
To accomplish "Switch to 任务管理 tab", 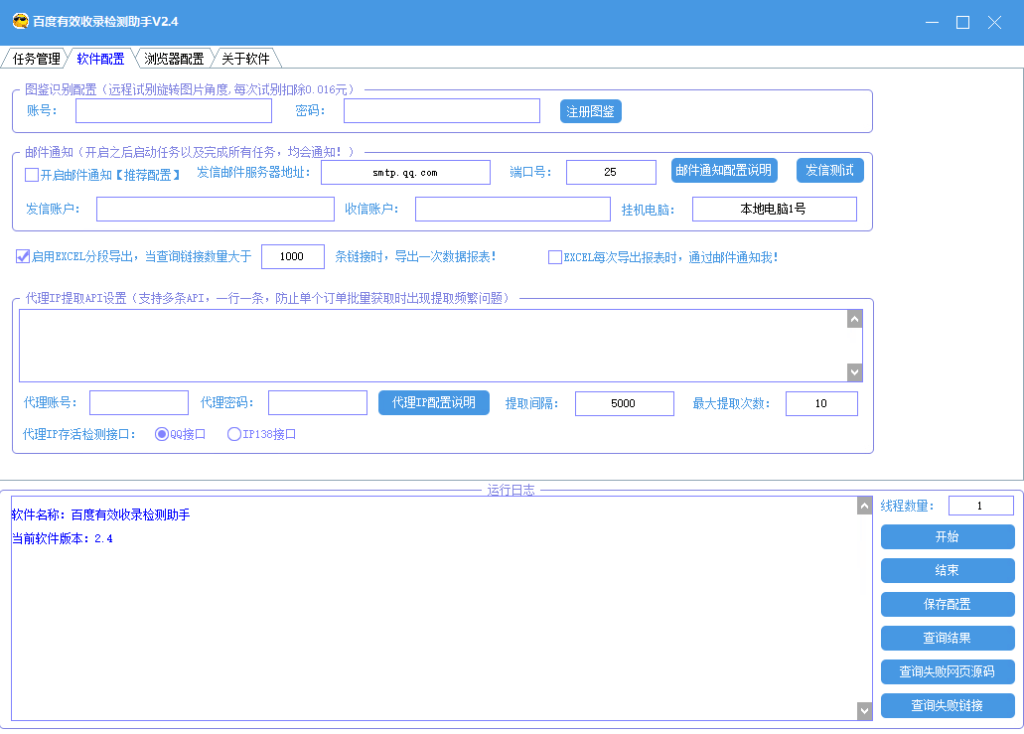I will click(36, 59).
